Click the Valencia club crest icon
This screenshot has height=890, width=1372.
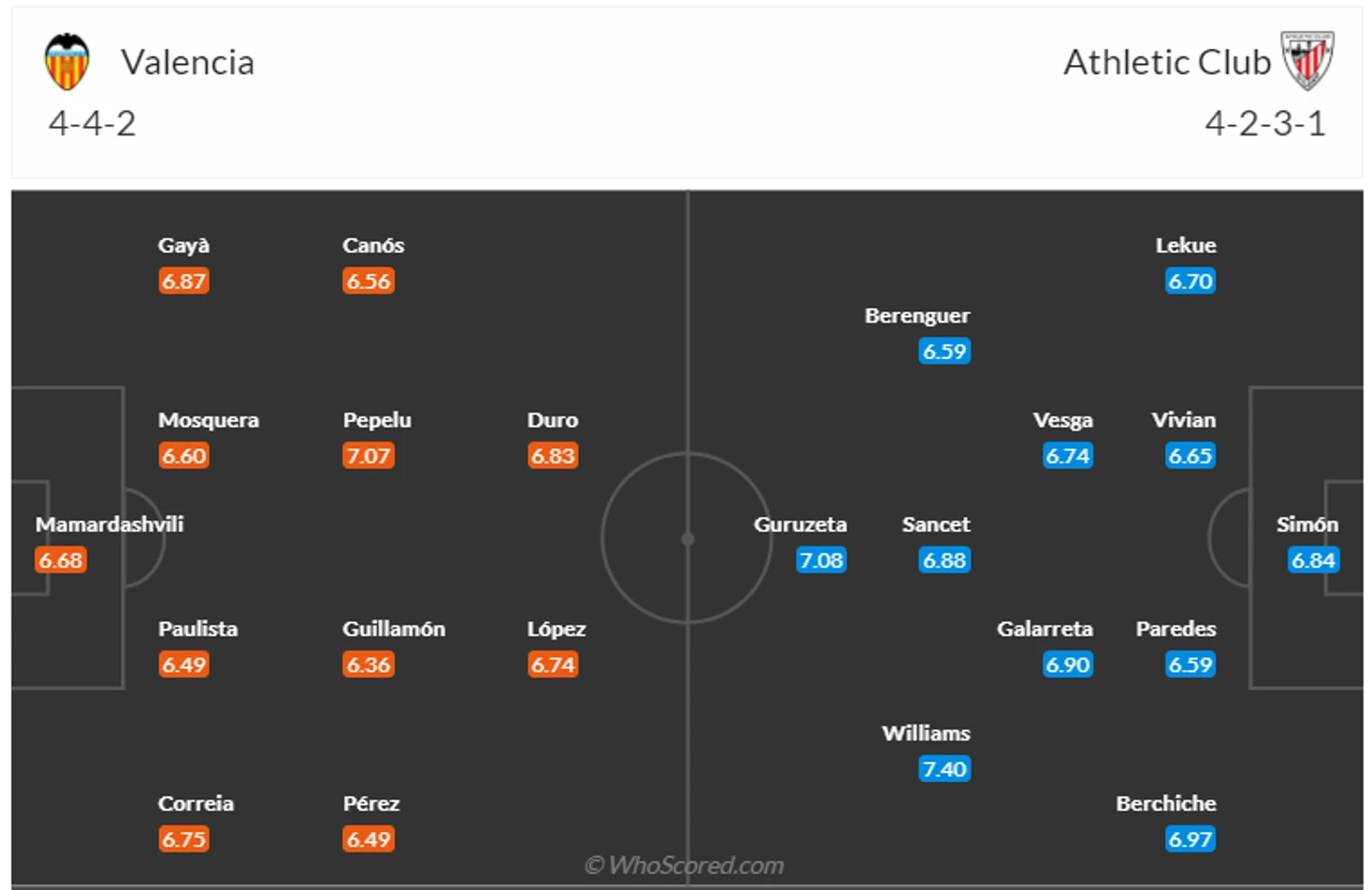(67, 62)
